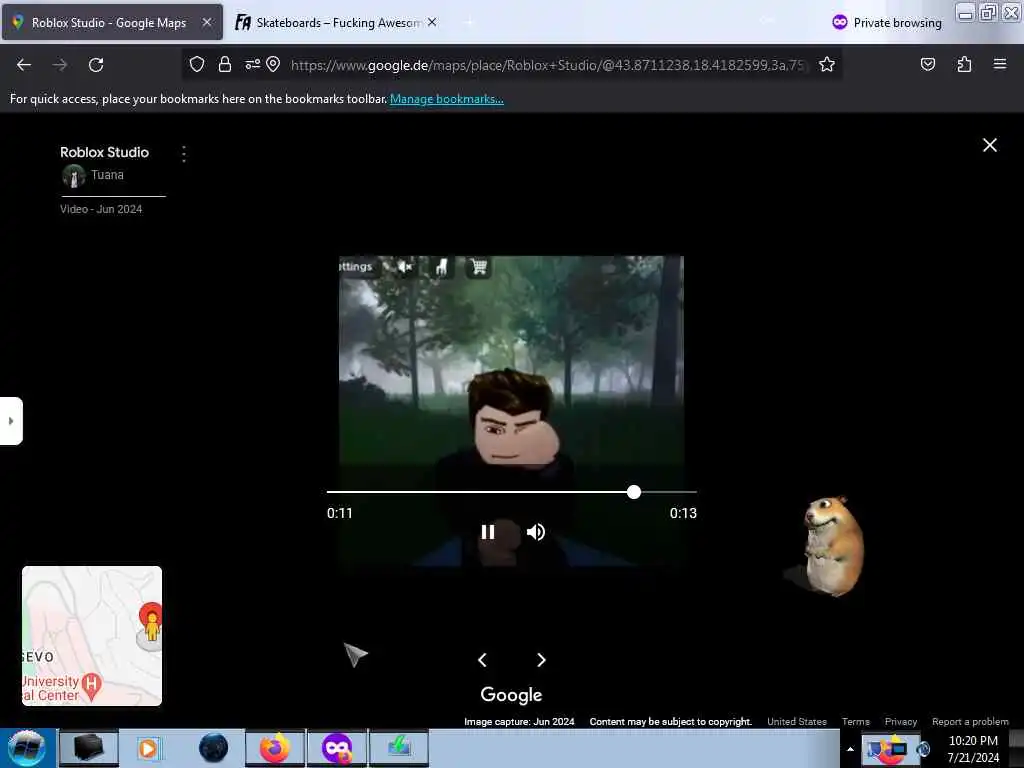Screen dimensions: 1024x768
Task: Open the Extensions menu
Action: [x=964, y=64]
